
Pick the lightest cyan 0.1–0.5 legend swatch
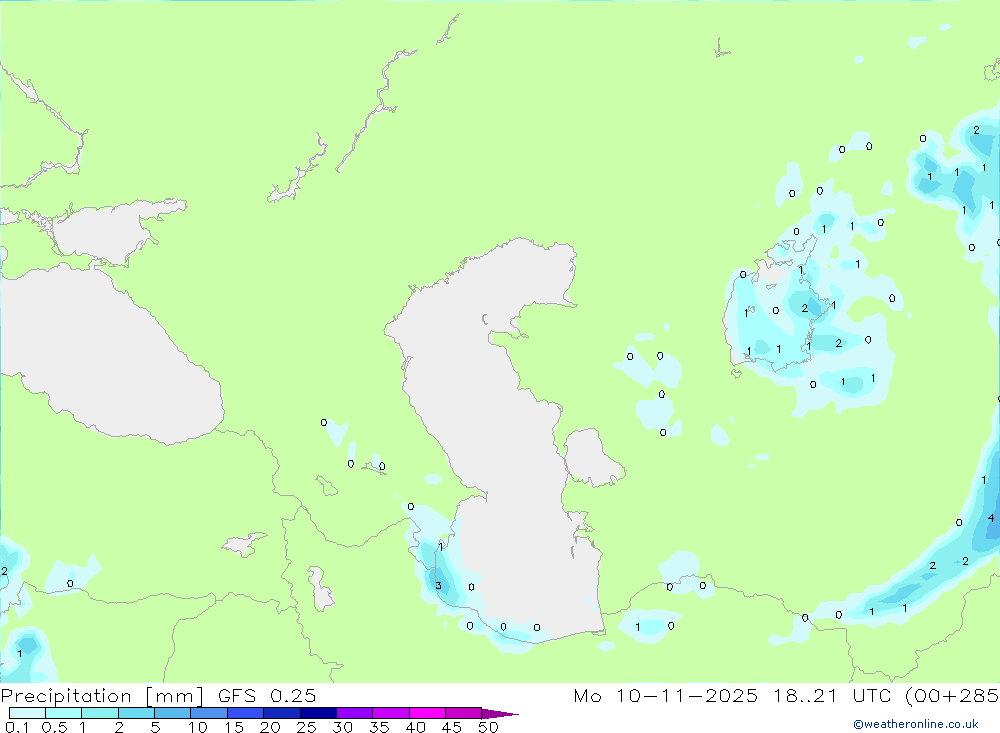(27, 713)
